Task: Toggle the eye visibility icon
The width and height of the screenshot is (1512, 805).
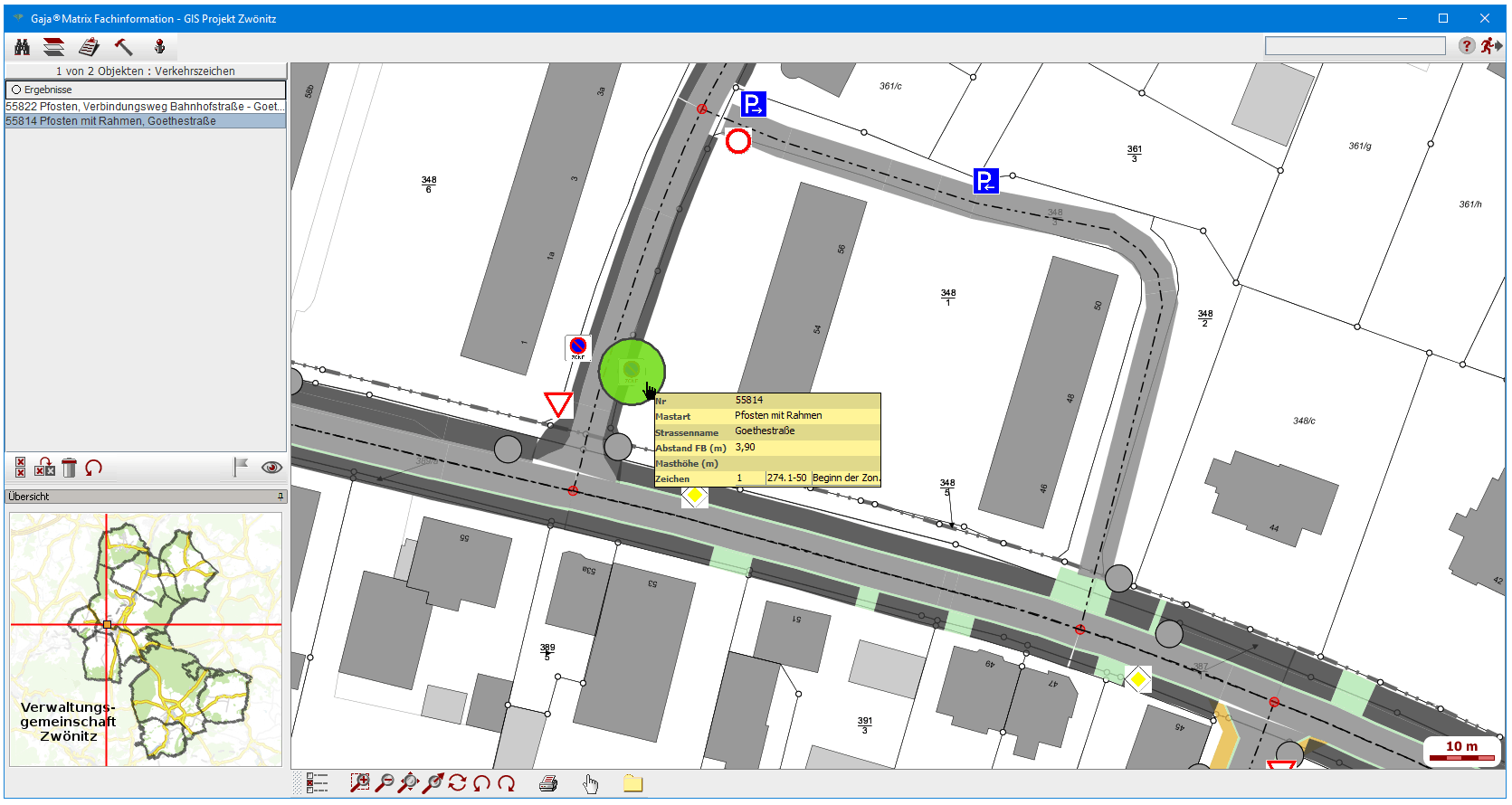Action: click(x=271, y=468)
